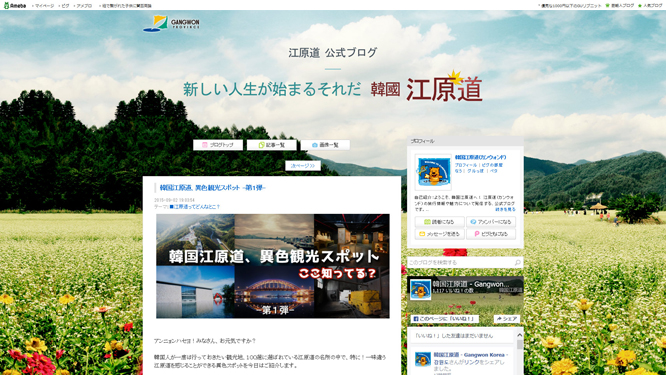The width and height of the screenshot is (666, 375).
Task: Click the bear mascot profile picture
Action: pos(433,172)
